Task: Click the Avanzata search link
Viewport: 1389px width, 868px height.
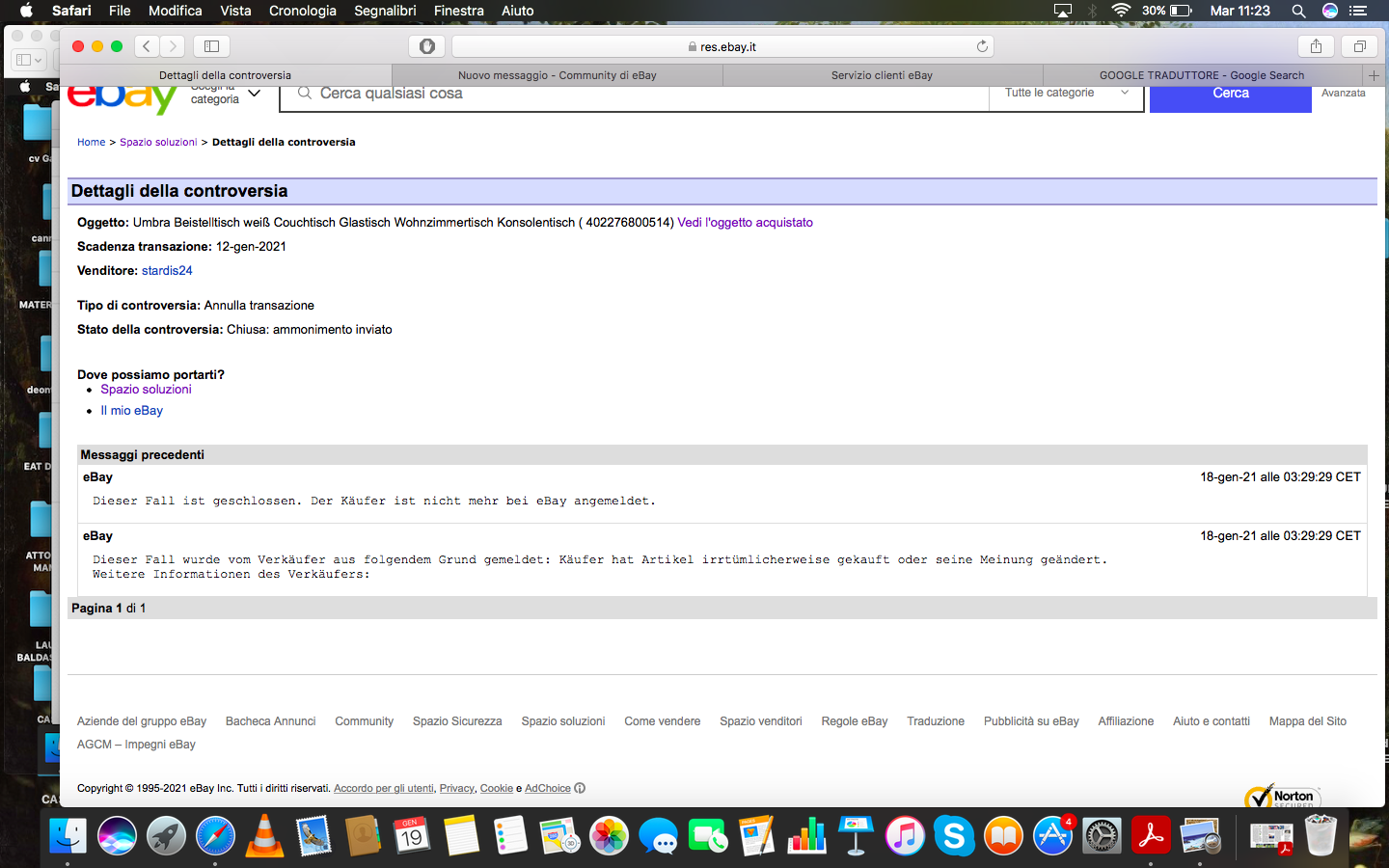Action: (x=1344, y=93)
